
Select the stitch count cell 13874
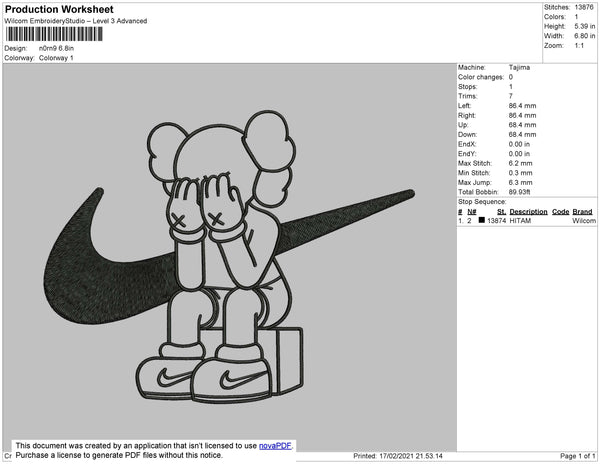497,221
